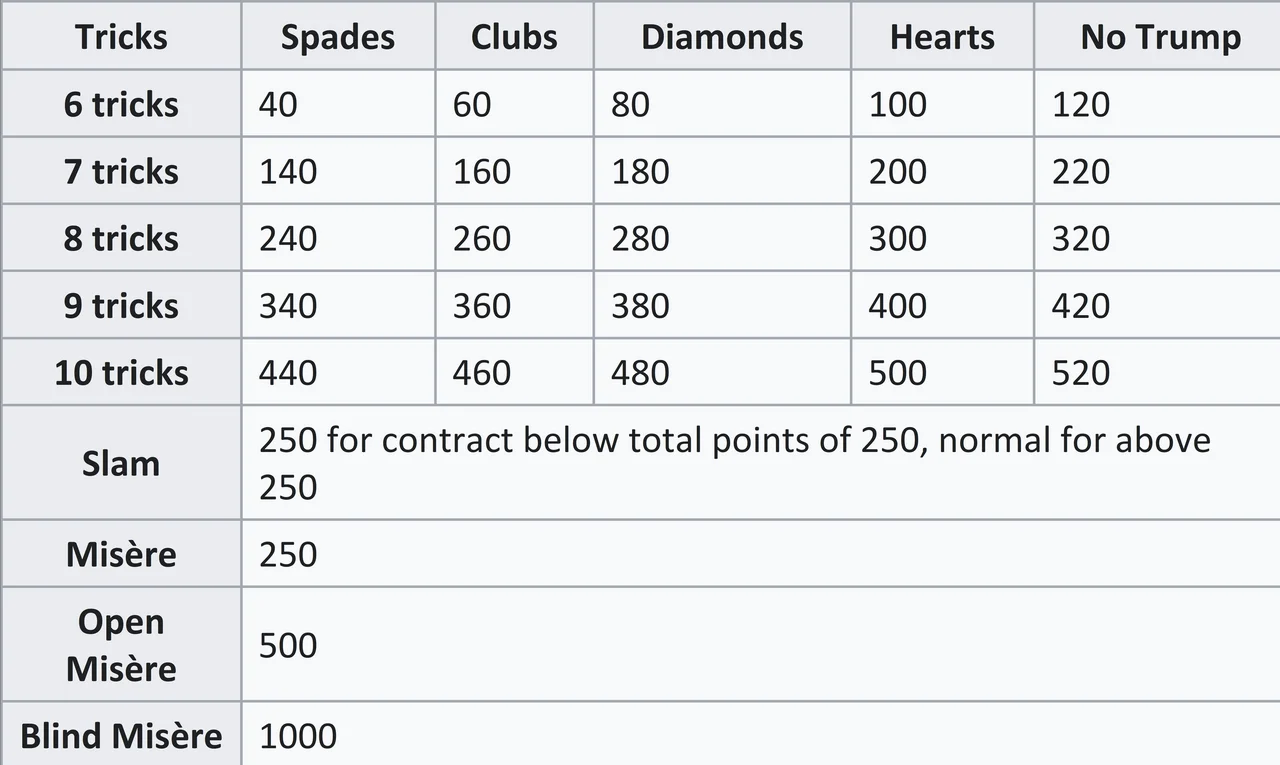Click the Slam description text
Screen dimensions: 1280x765
point(735,463)
